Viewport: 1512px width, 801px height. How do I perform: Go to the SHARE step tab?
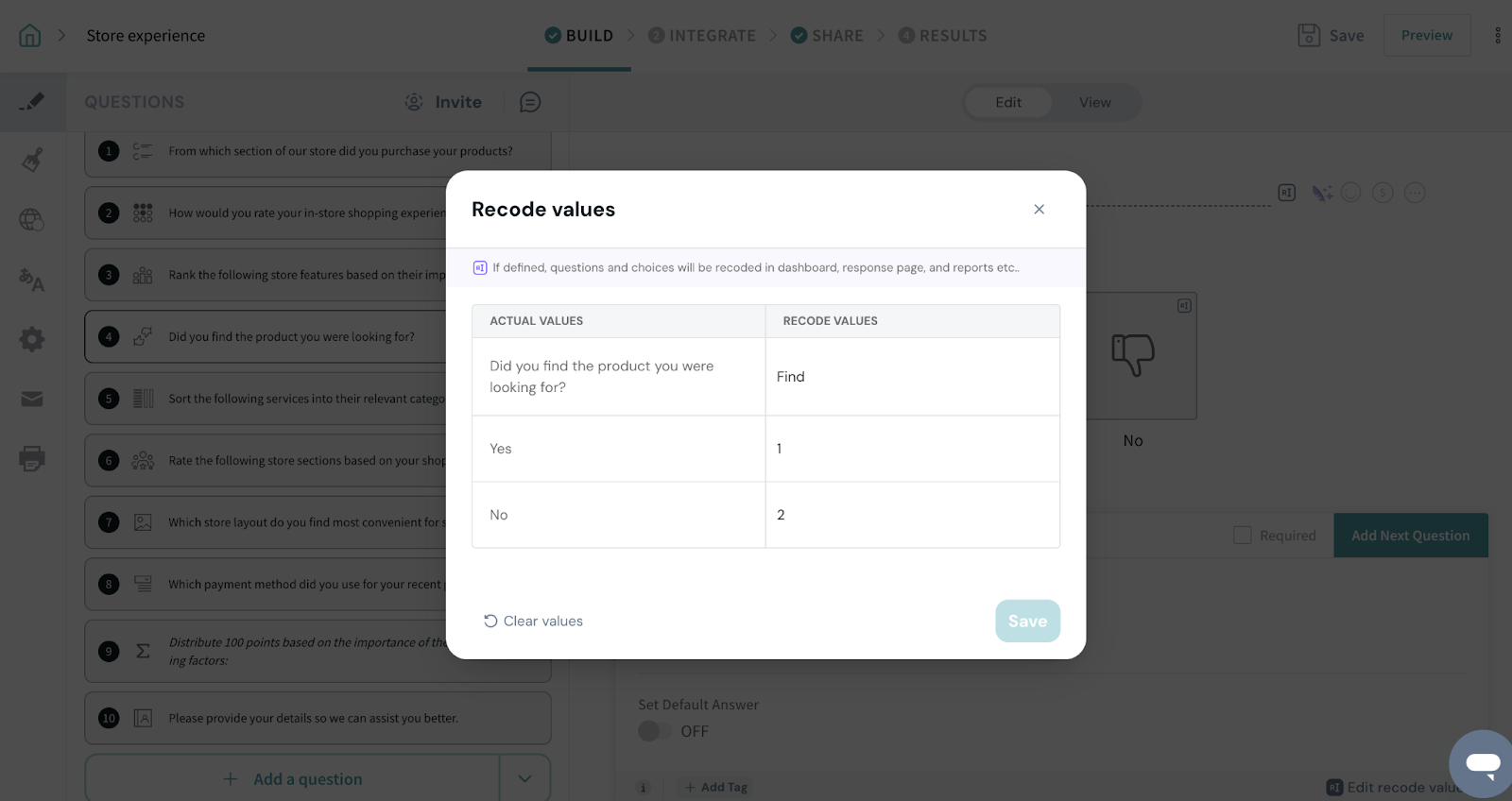(x=827, y=36)
